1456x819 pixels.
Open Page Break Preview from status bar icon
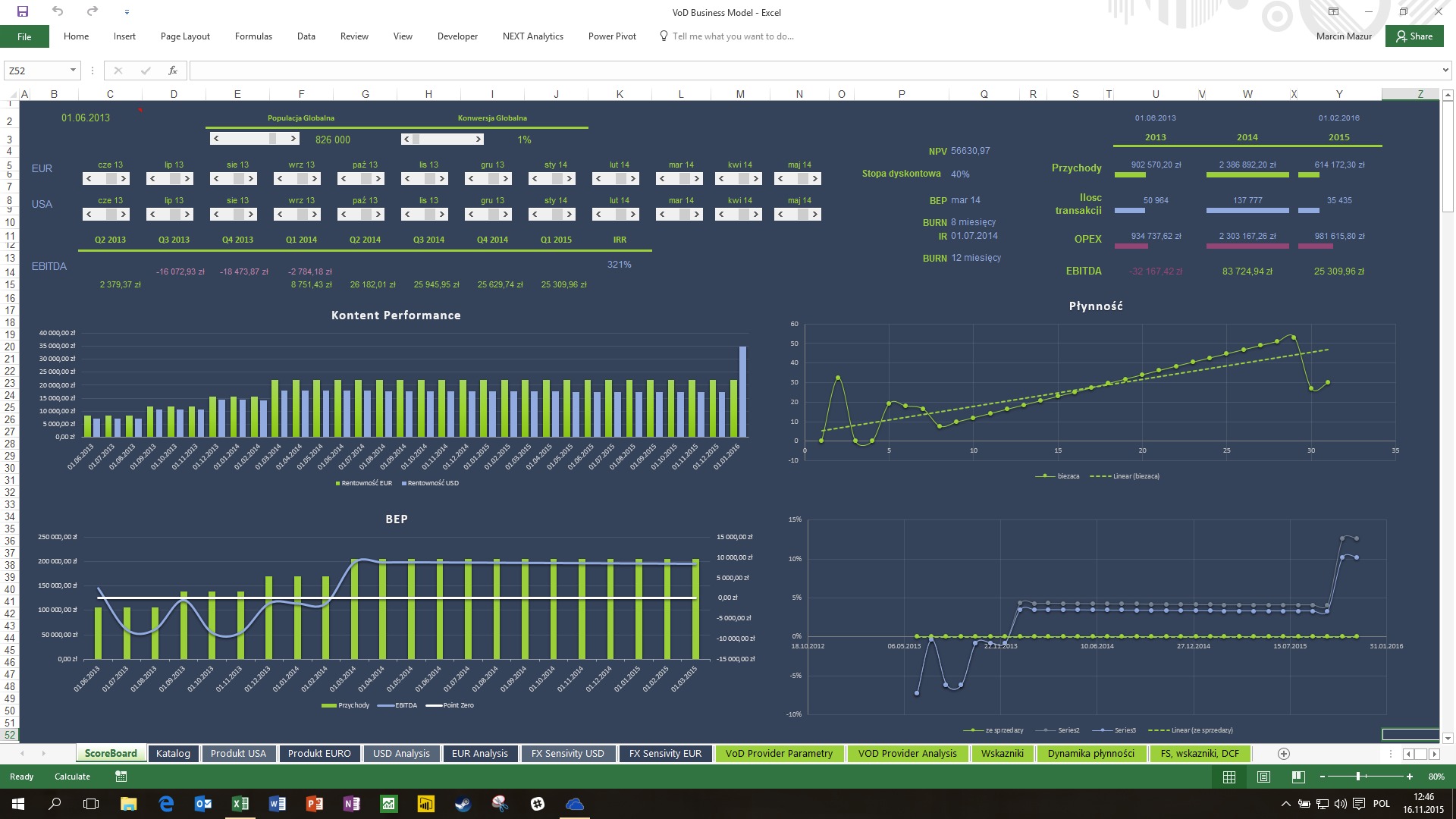(1298, 777)
